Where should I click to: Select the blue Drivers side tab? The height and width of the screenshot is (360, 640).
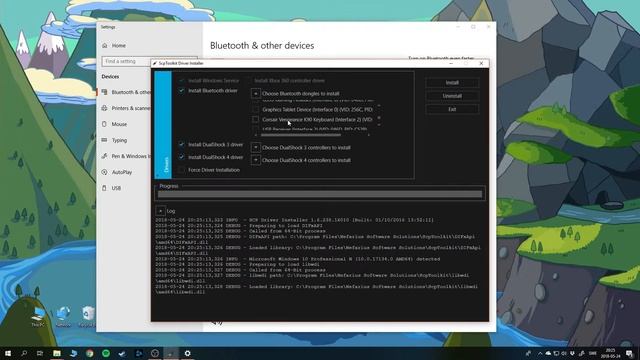(x=163, y=125)
